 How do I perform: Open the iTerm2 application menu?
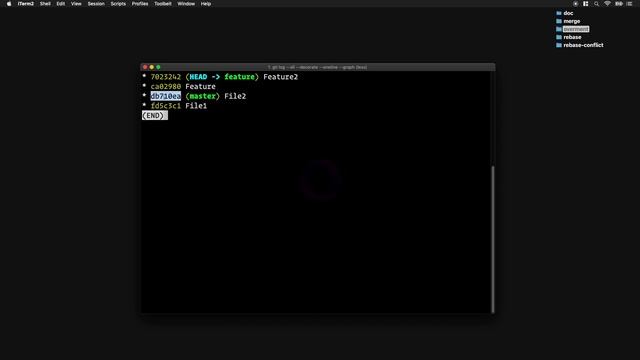click(26, 4)
